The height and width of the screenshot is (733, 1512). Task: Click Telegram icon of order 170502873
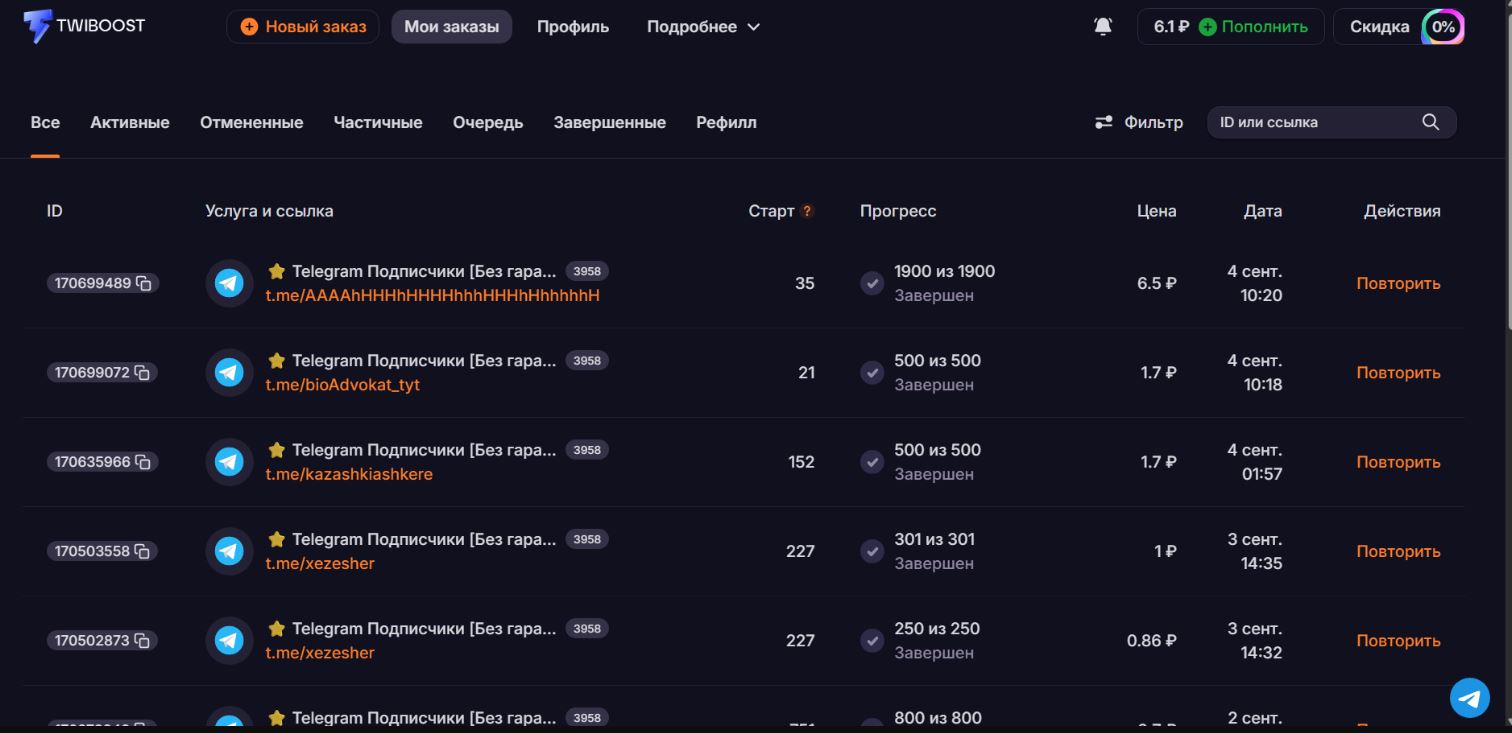coord(229,640)
